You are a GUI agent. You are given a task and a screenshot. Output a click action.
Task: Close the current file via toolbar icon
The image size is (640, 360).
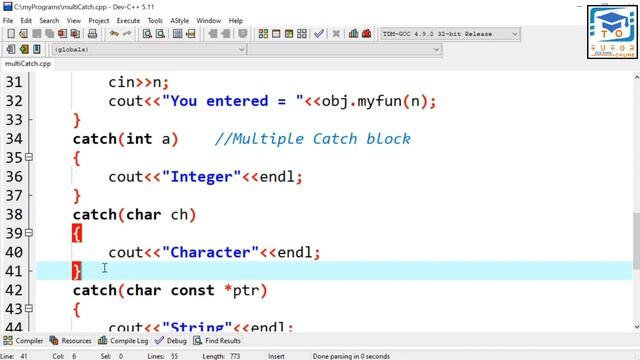[x=62, y=34]
